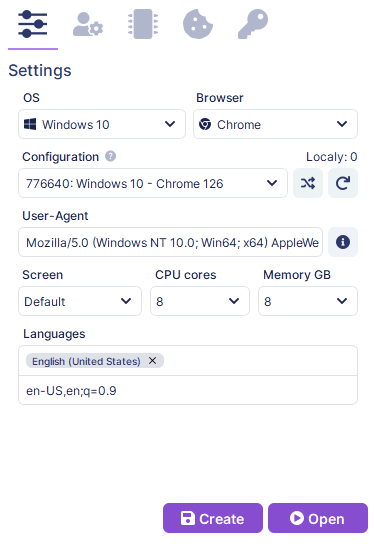374x544 pixels.
Task: Click the Open profile button
Action: coord(318,518)
